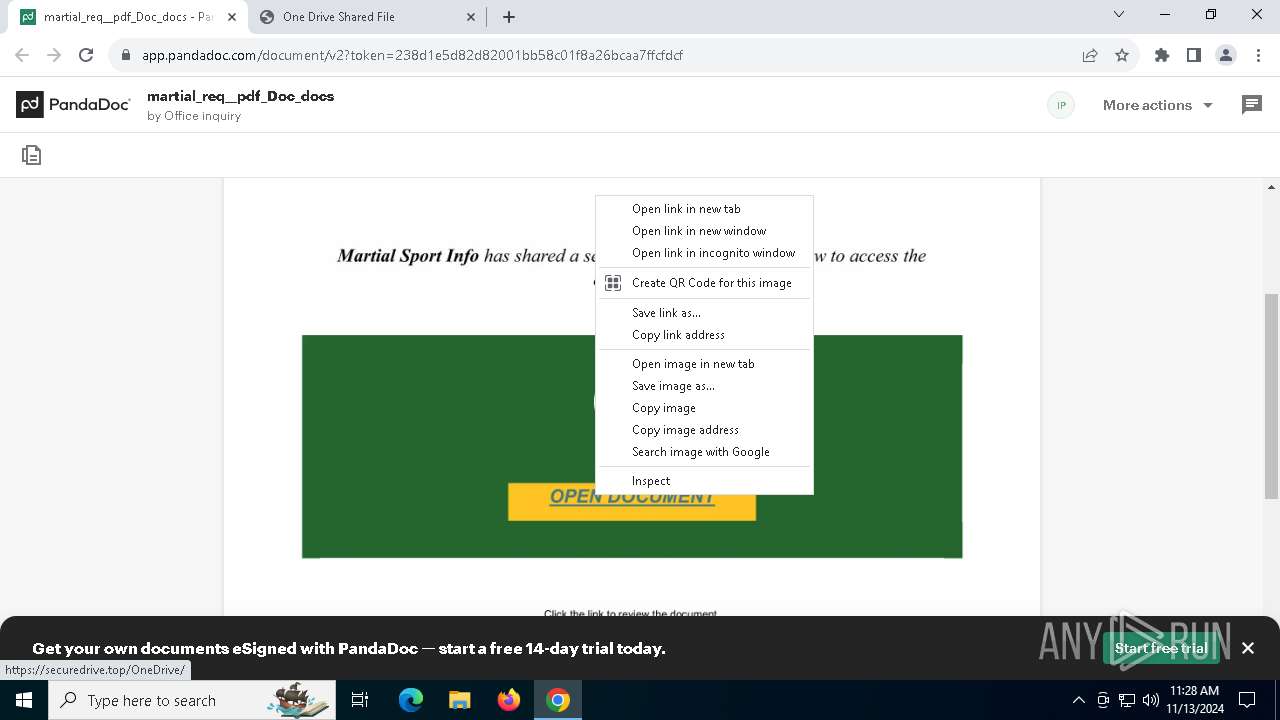Expand the tab search chevron
Viewport: 1280px width, 720px height.
[x=1118, y=15]
